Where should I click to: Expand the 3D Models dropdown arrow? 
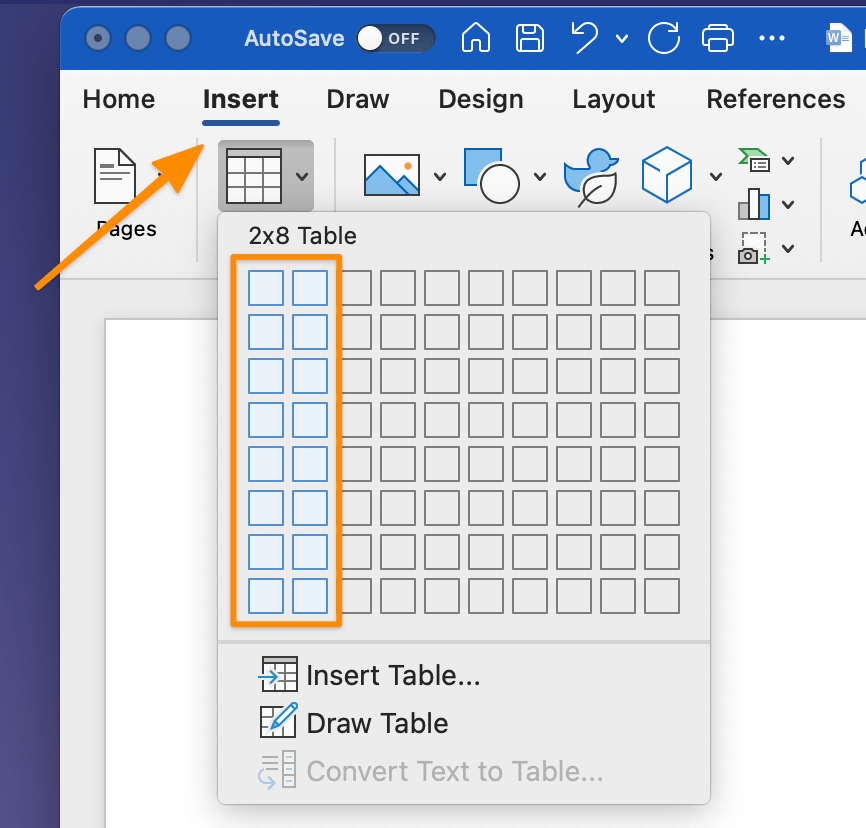click(716, 177)
